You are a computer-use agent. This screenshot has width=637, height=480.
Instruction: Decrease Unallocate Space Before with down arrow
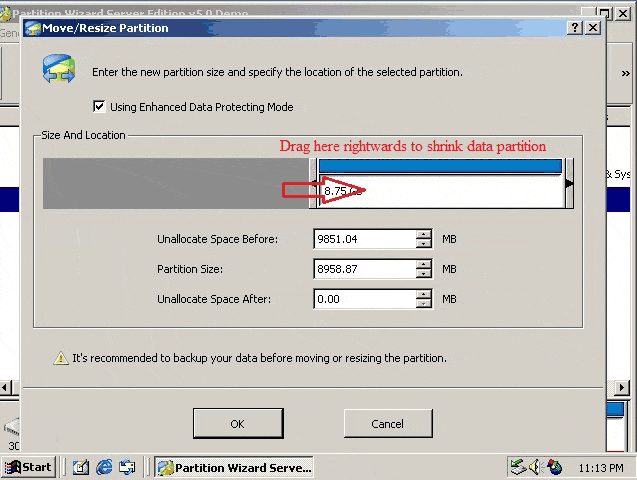coord(424,244)
